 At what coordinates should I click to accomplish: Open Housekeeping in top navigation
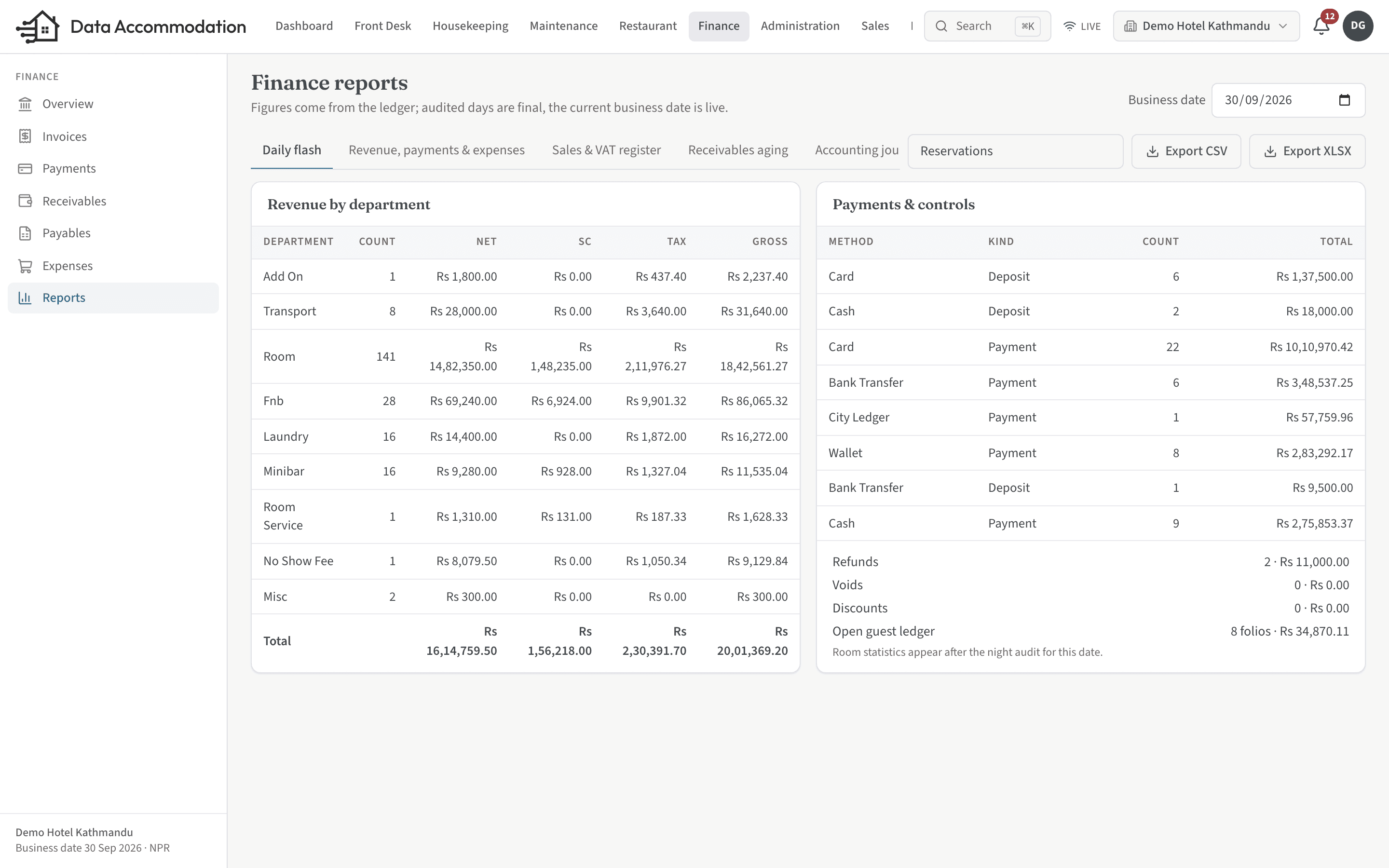[470, 26]
